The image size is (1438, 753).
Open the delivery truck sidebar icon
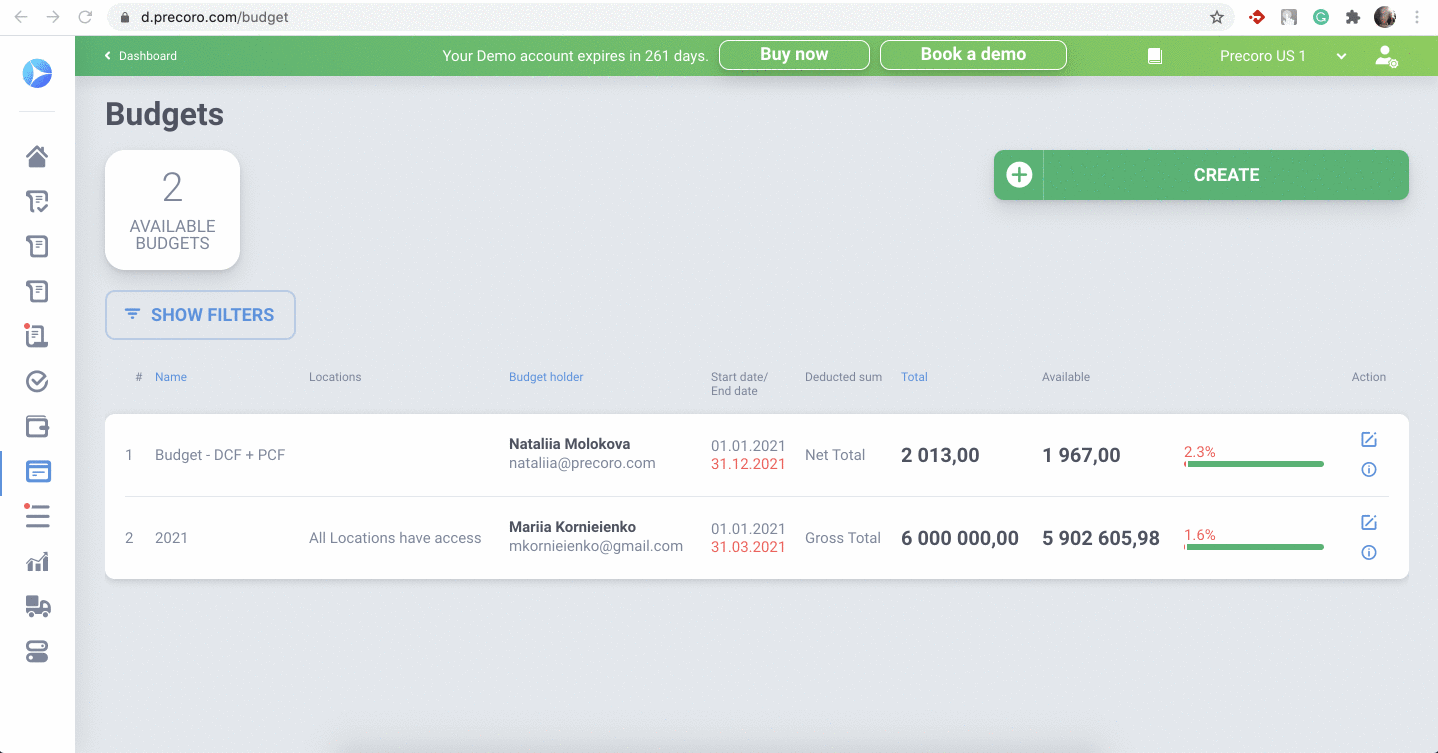[37, 606]
